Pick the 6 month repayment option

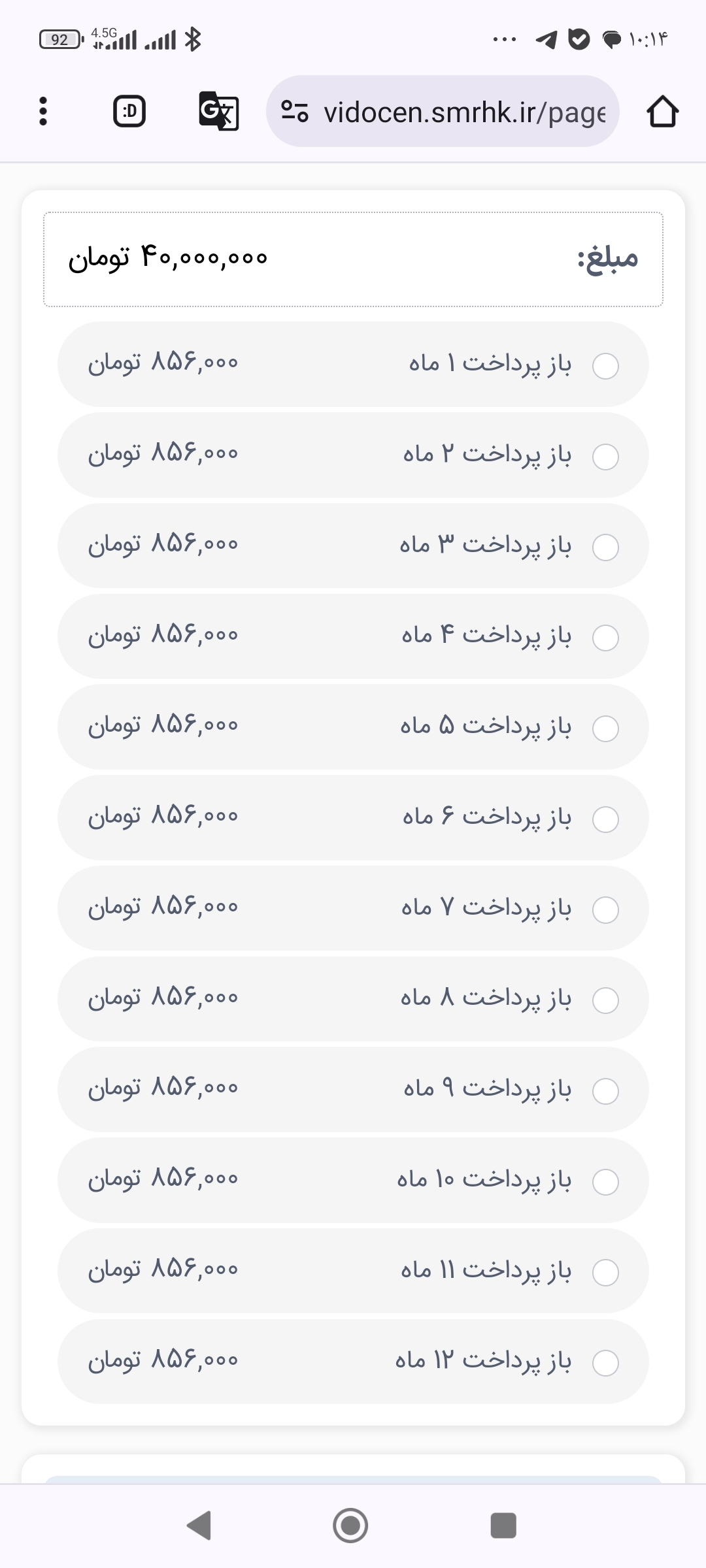coord(605,819)
